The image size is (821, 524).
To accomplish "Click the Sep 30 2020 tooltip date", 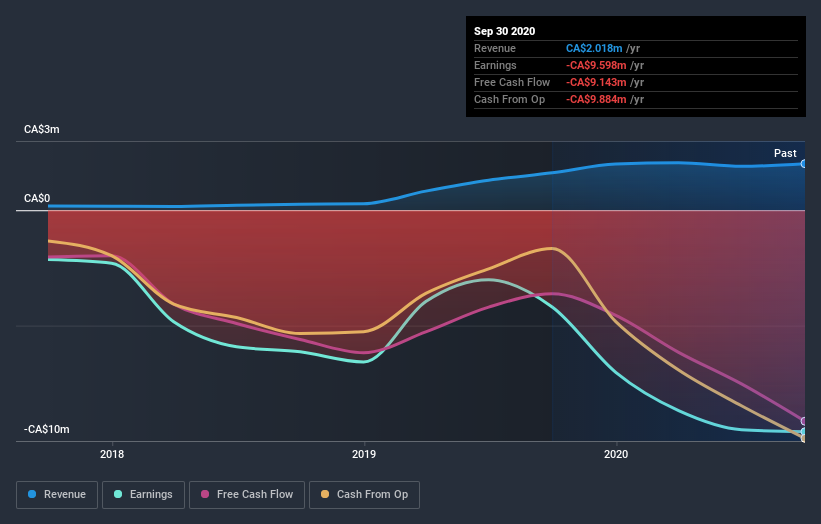I will click(x=505, y=31).
